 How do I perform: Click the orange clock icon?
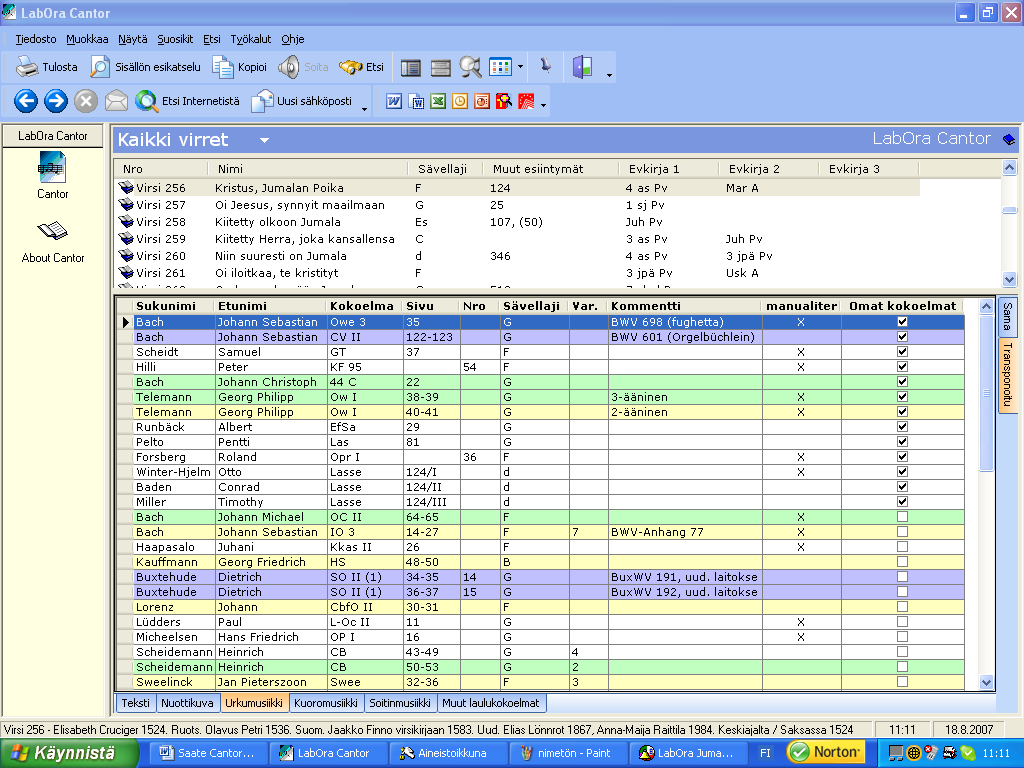460,101
